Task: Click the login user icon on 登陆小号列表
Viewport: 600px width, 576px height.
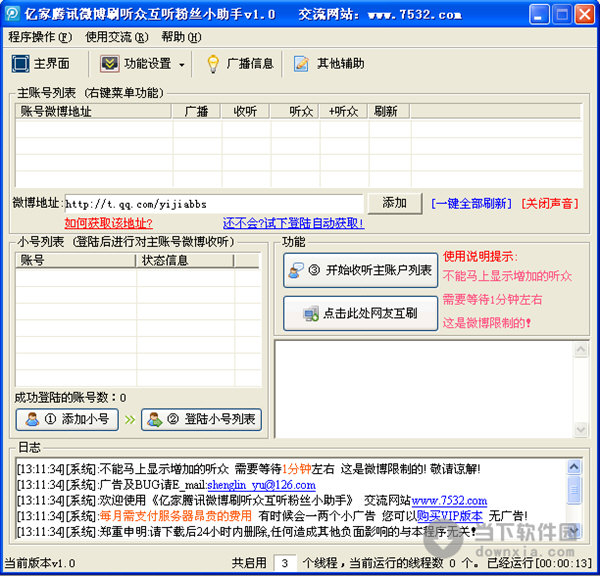Action: click(x=155, y=419)
